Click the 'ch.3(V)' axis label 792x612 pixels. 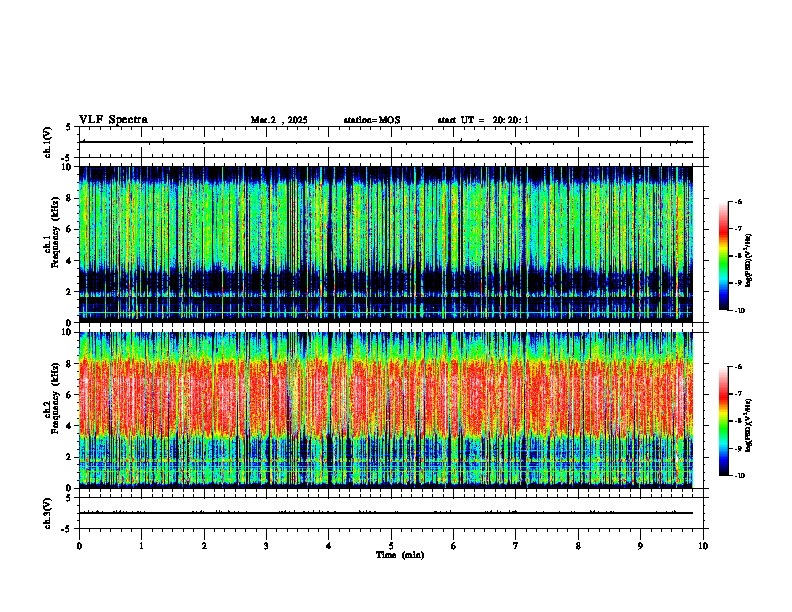(x=48, y=514)
